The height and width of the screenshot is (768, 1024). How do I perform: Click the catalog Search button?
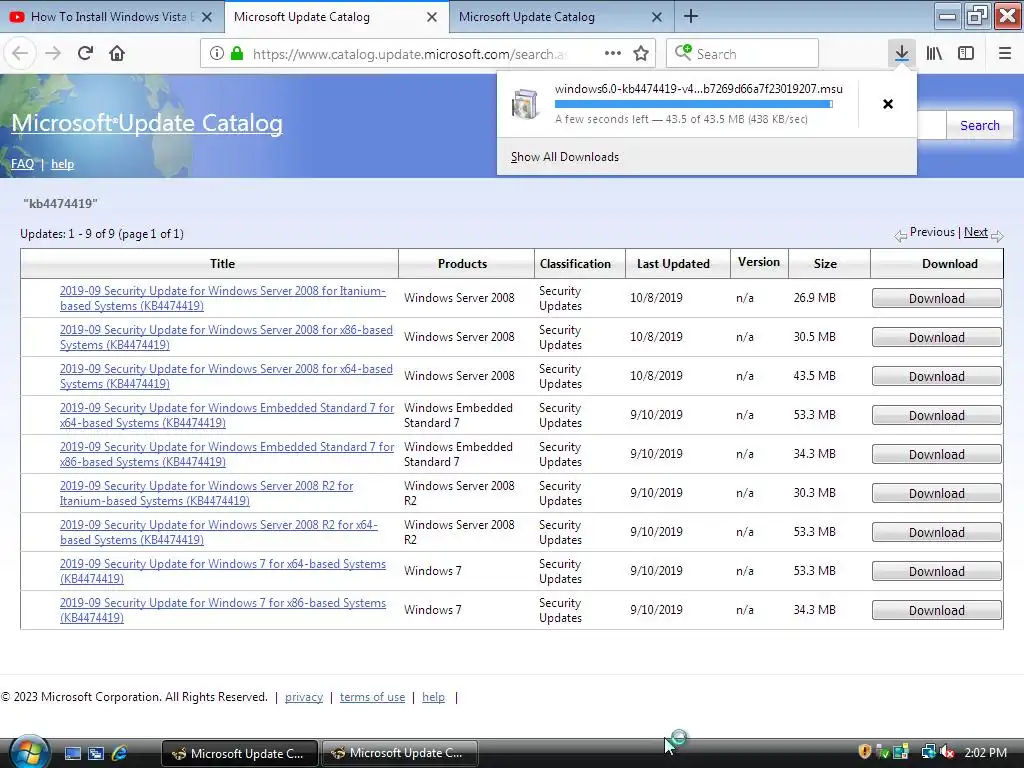[x=980, y=125]
